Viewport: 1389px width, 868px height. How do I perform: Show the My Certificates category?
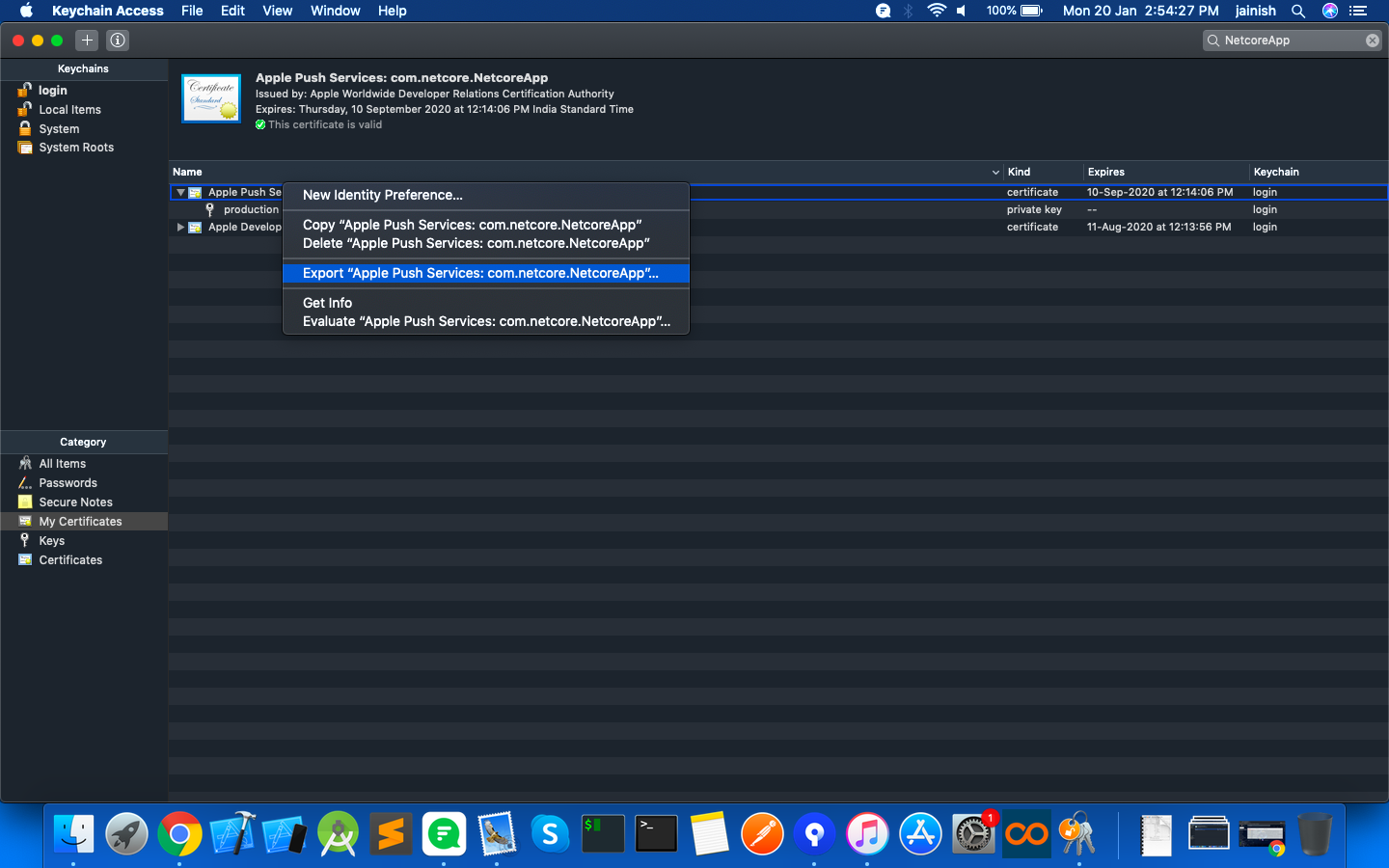84,522
